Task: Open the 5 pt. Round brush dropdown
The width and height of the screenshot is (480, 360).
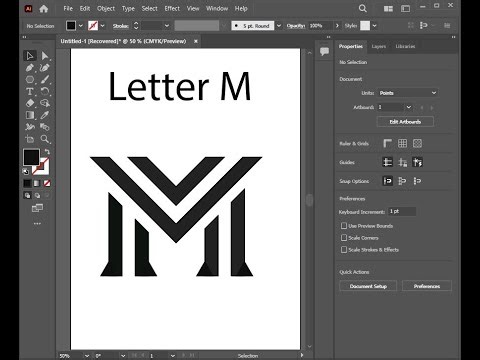Action: click(279, 26)
